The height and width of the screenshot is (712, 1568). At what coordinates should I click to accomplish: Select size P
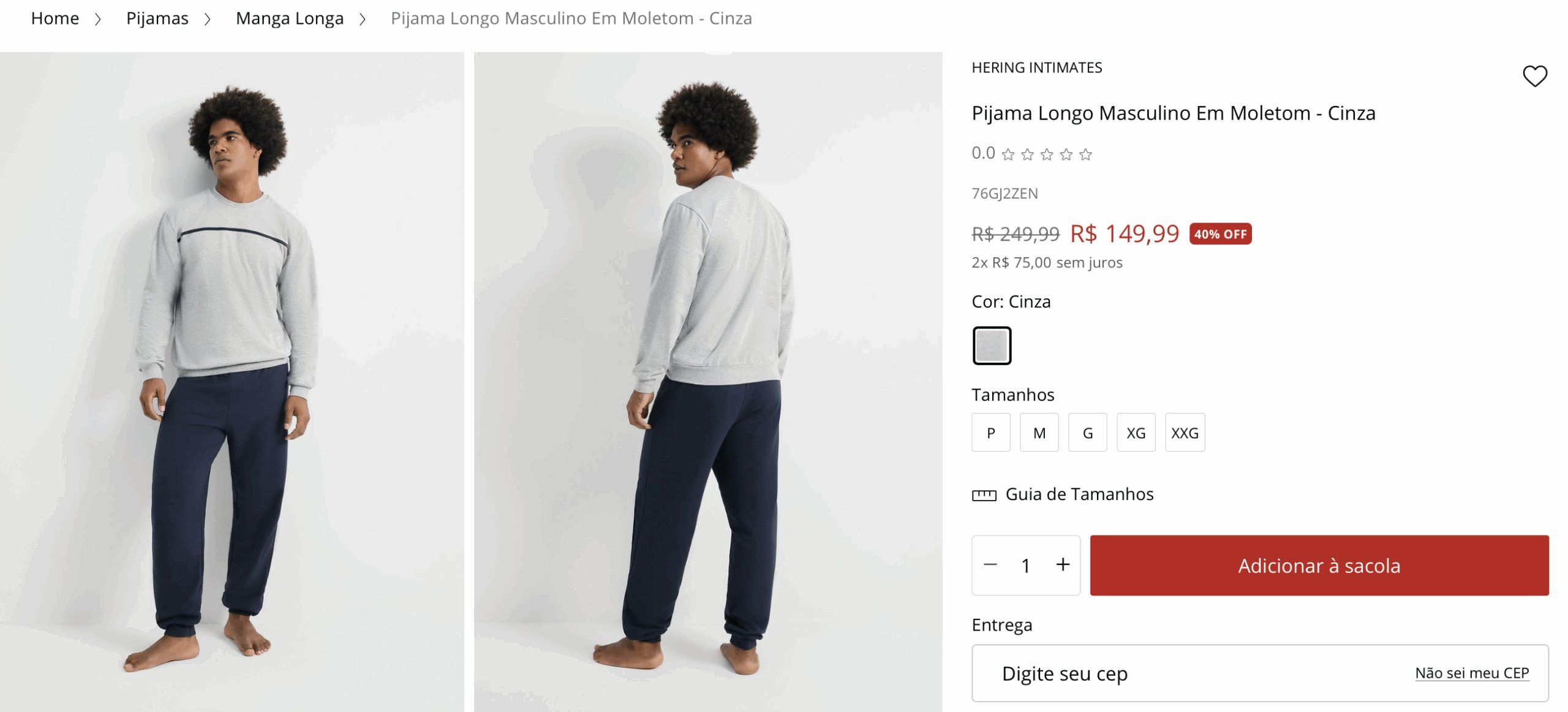coord(990,433)
